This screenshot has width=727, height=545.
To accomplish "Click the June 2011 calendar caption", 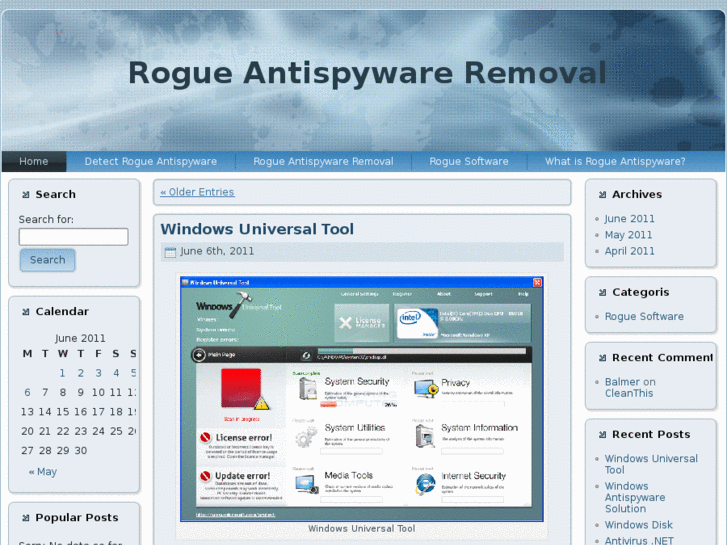I will [x=80, y=338].
